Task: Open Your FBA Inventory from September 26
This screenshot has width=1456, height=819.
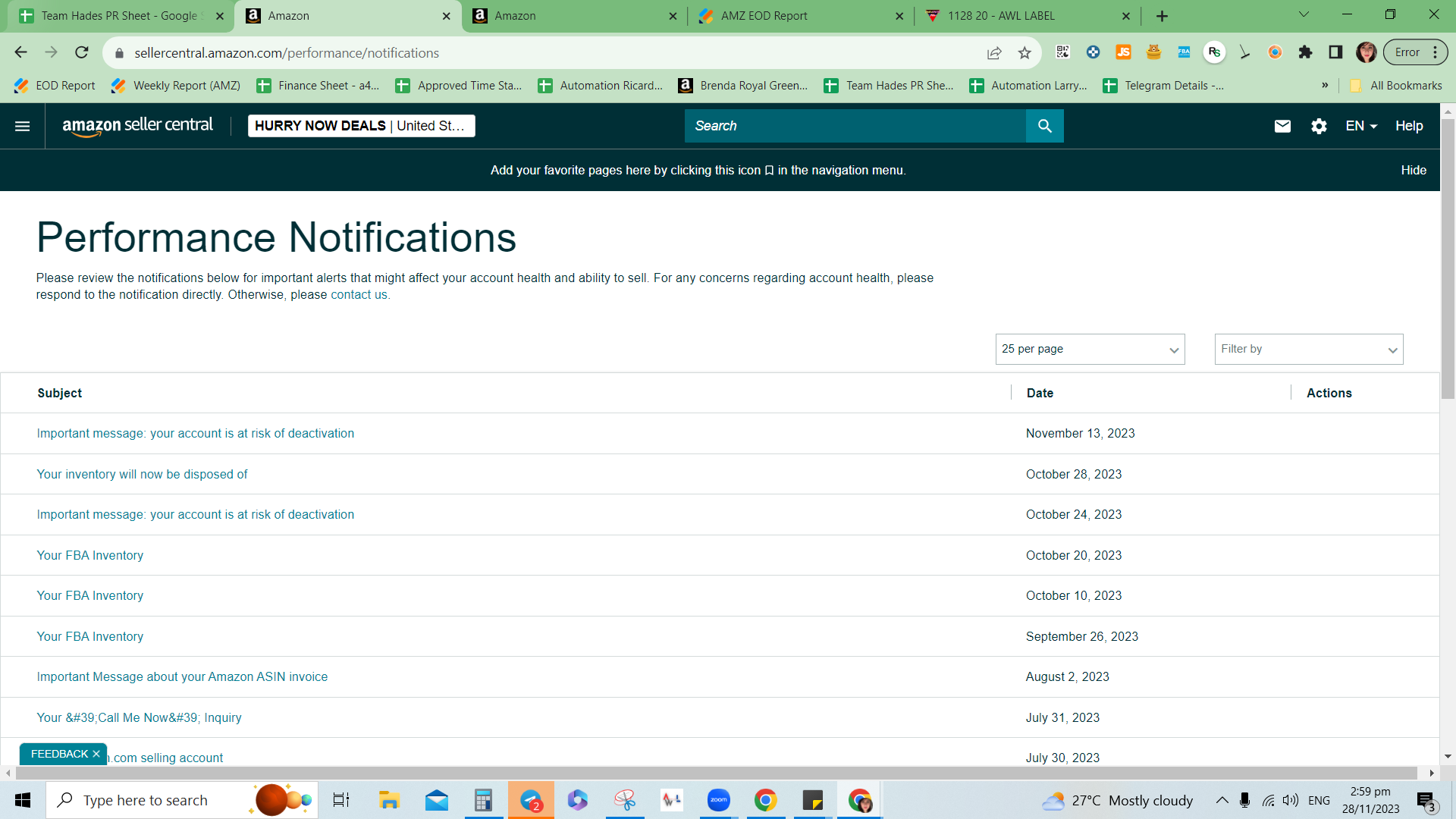Action: tap(89, 636)
